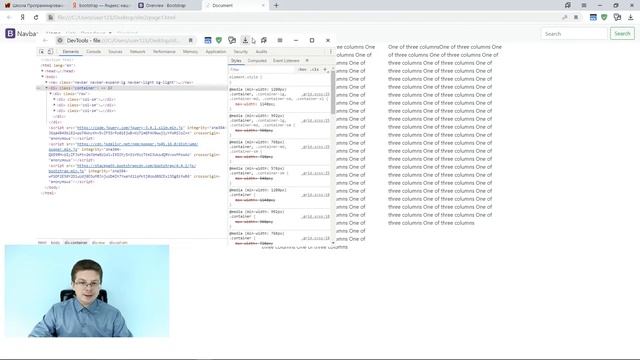
Task: Open downloads icon in DevTools window toolbar
Action: click(x=245, y=40)
